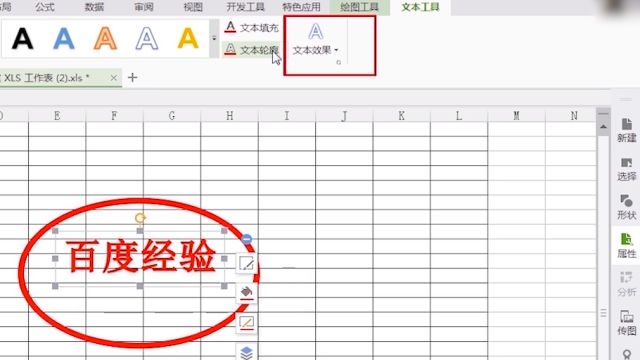Open 文本轮廓 text outline option
The height and width of the screenshot is (360, 640).
tap(252, 50)
